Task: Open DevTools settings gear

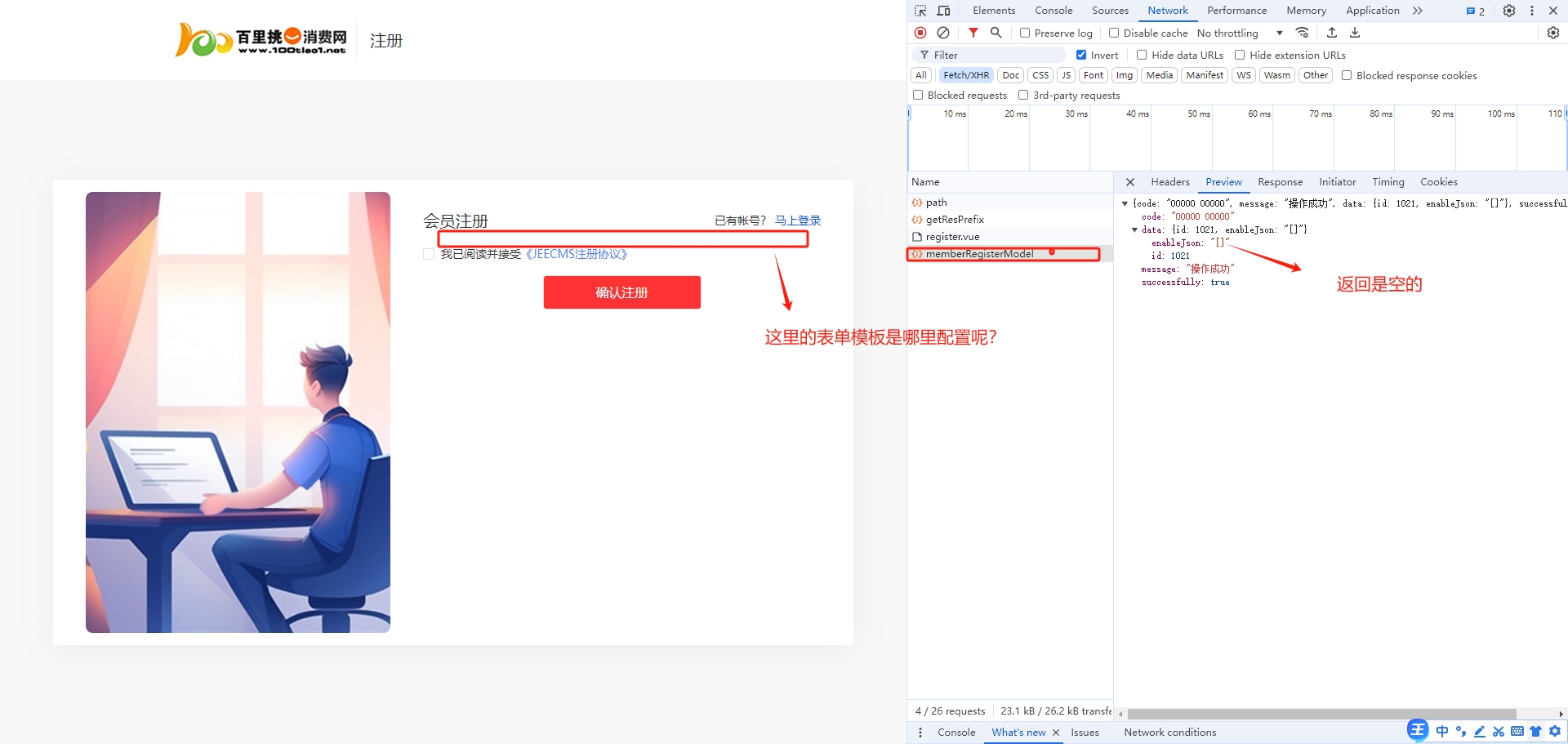Action: (1509, 11)
